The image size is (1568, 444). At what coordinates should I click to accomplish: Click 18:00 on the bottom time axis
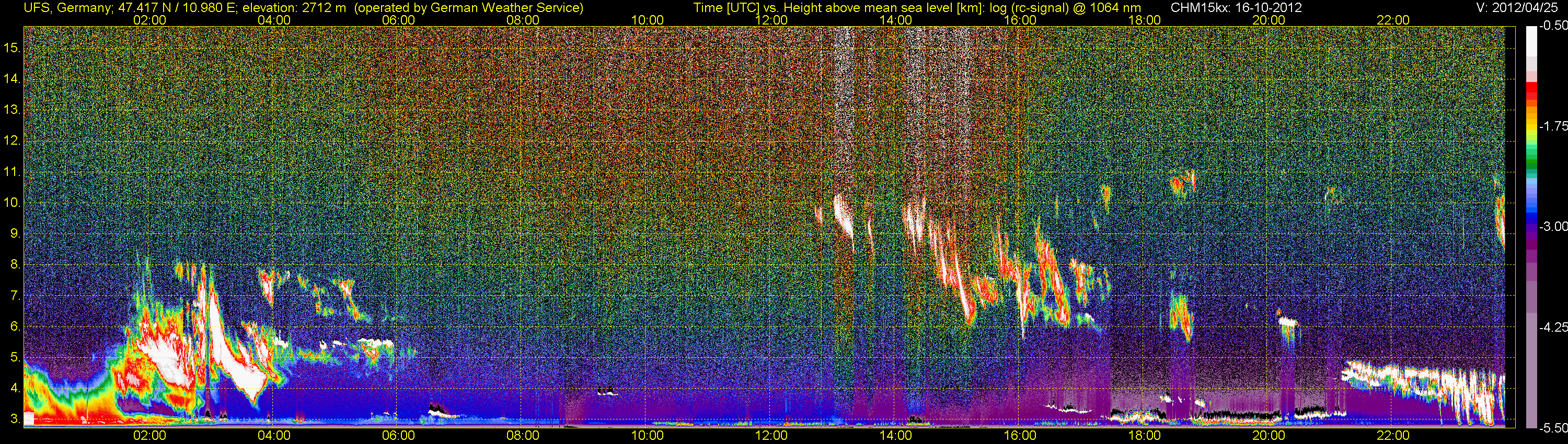[1144, 436]
